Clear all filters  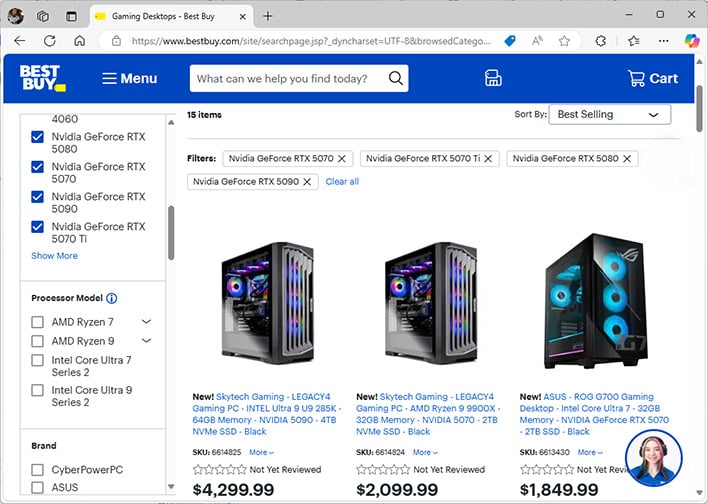(x=342, y=182)
